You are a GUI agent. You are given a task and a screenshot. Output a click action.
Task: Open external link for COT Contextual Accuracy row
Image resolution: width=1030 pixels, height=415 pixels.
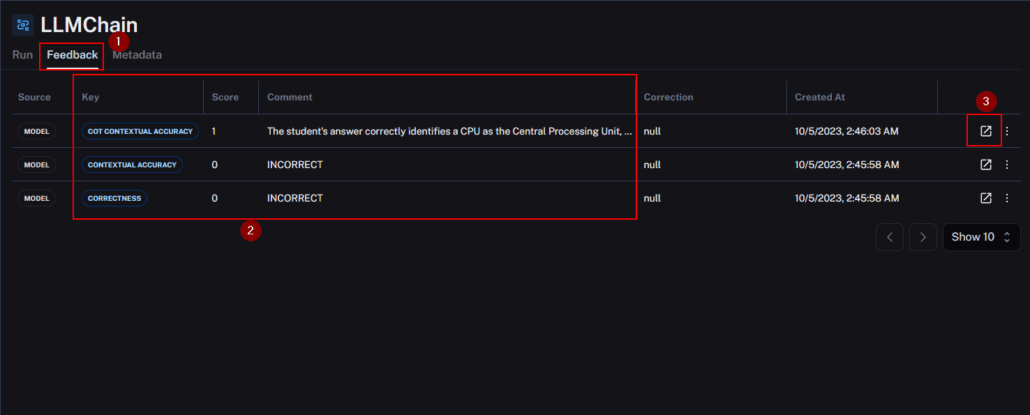pyautogui.click(x=985, y=131)
